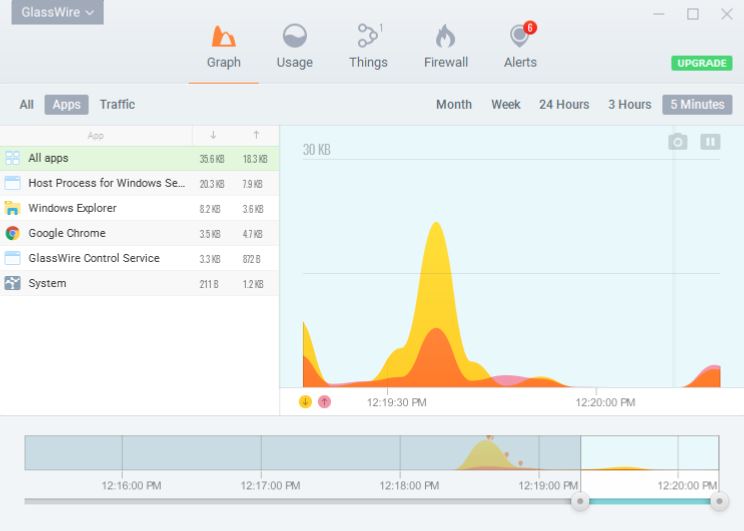Pause the live graph

click(x=710, y=141)
